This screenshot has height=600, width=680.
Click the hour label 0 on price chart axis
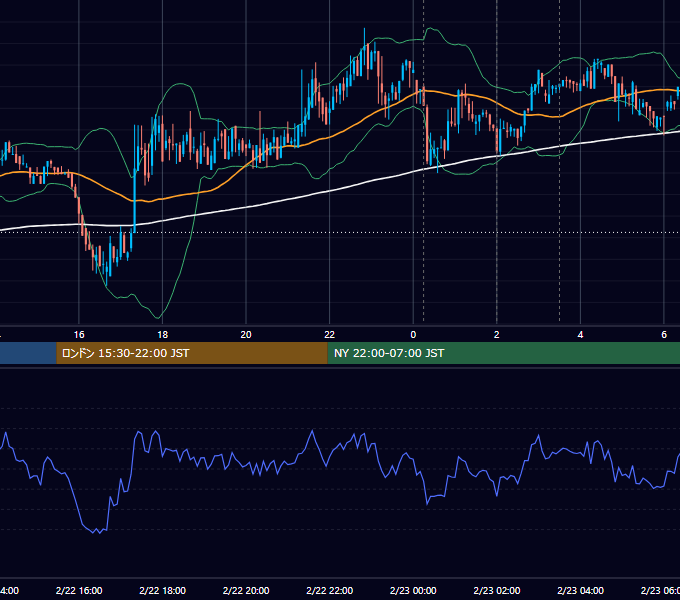pyautogui.click(x=413, y=335)
